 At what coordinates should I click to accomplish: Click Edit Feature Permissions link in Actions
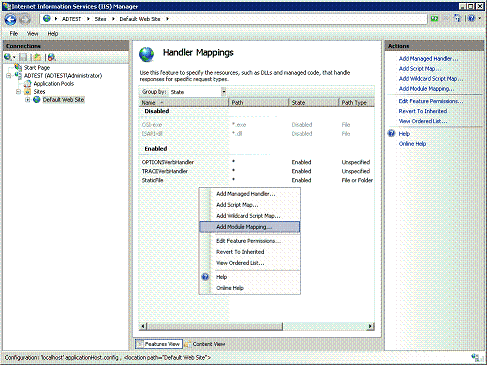click(x=431, y=101)
